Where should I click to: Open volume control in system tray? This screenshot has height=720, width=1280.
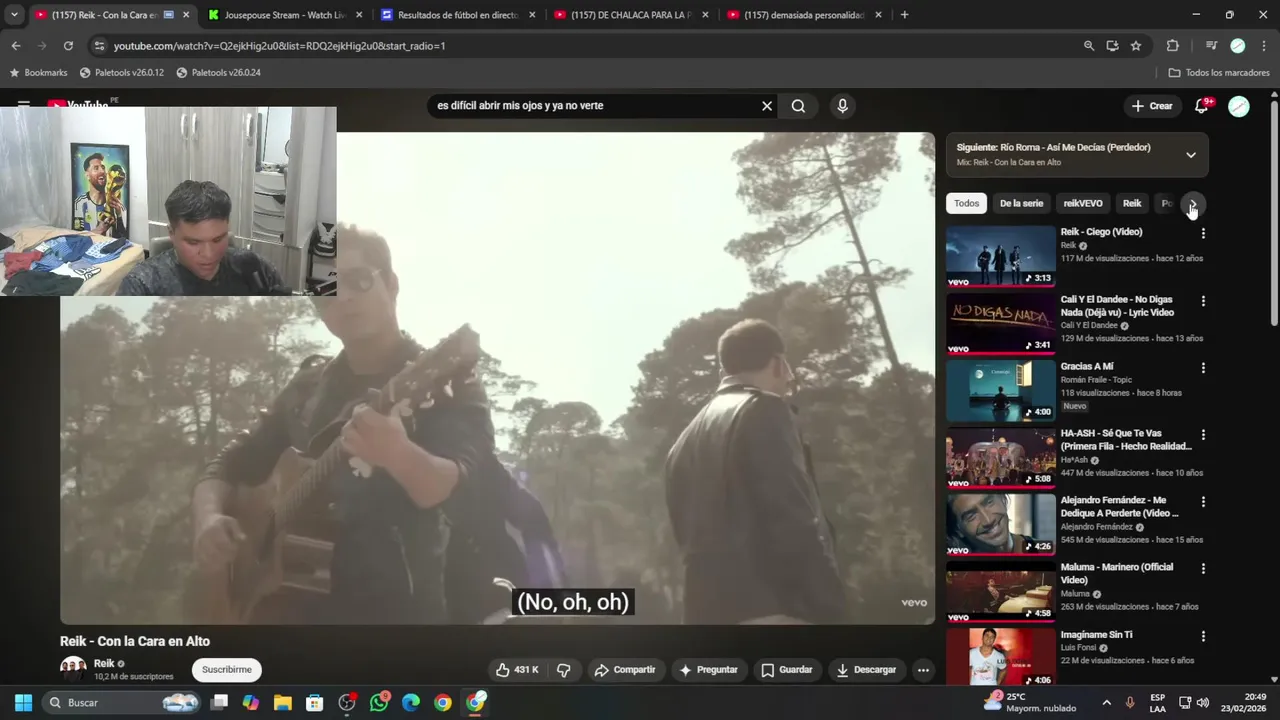(1203, 703)
